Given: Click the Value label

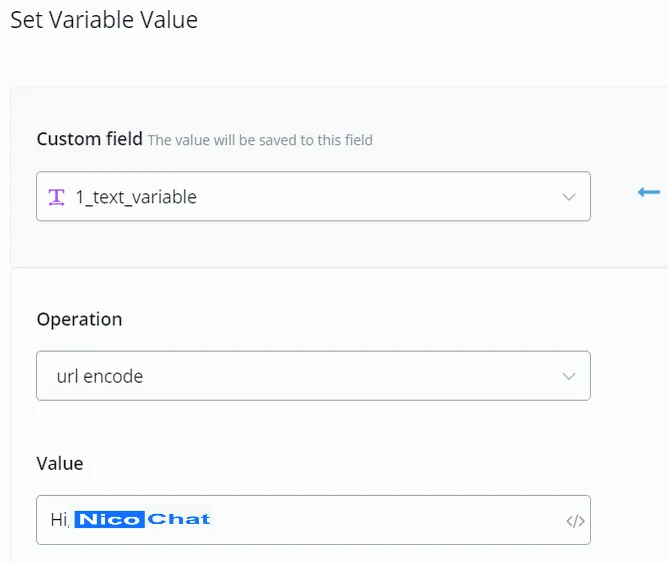Looking at the screenshot, I should click(60, 464).
